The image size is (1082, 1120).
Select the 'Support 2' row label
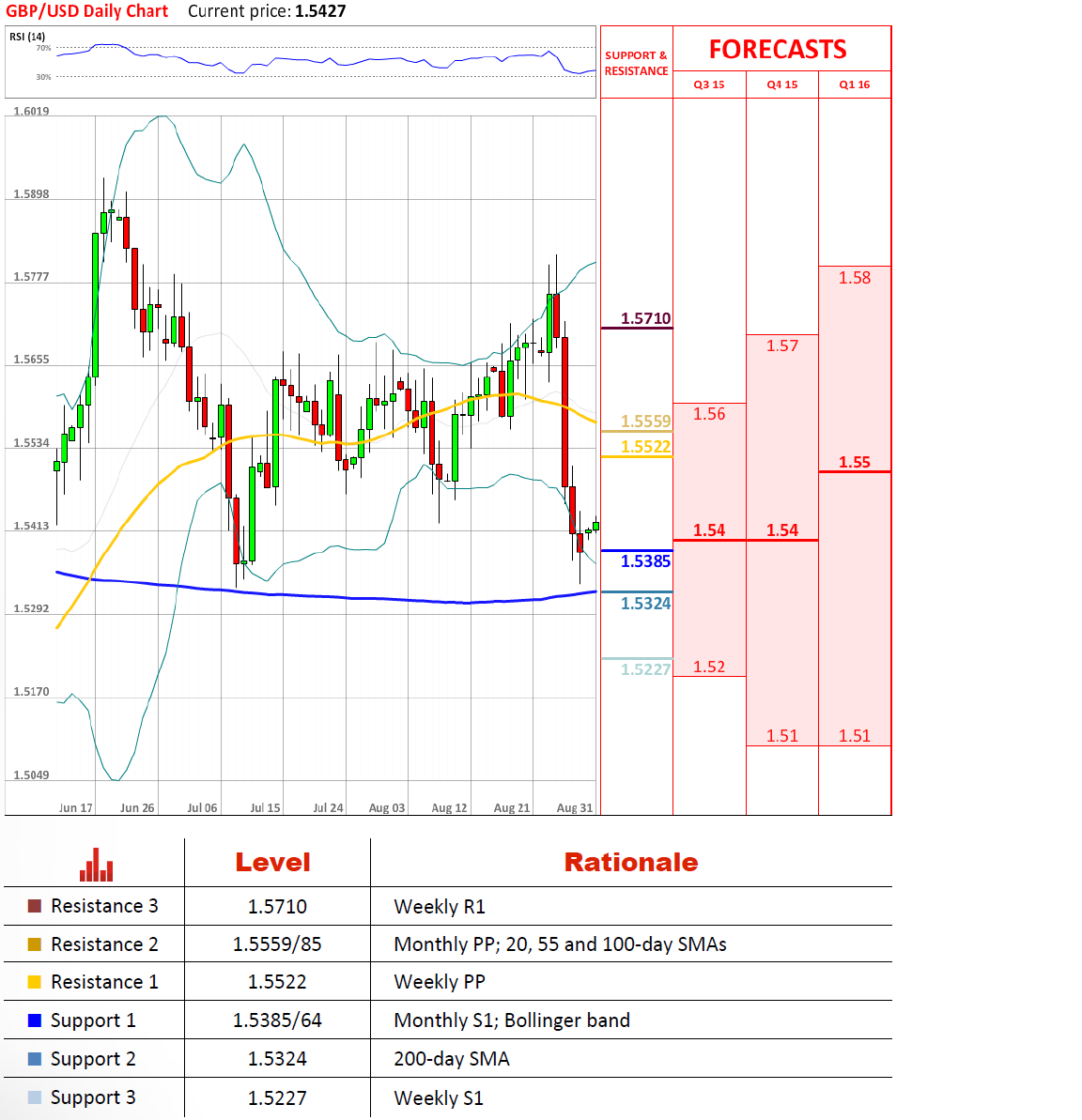93,1059
